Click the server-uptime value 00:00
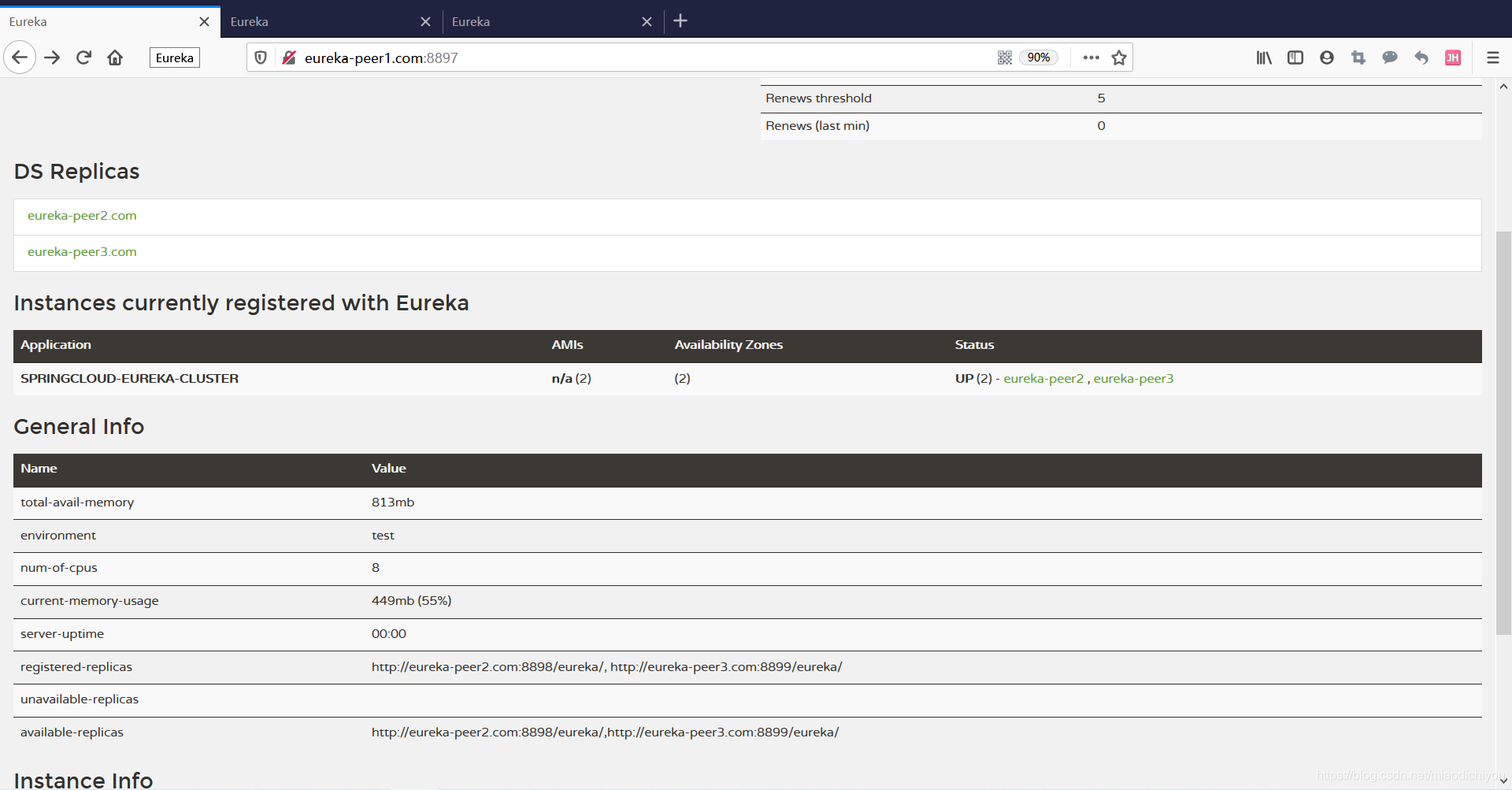The height and width of the screenshot is (790, 1512). point(389,634)
